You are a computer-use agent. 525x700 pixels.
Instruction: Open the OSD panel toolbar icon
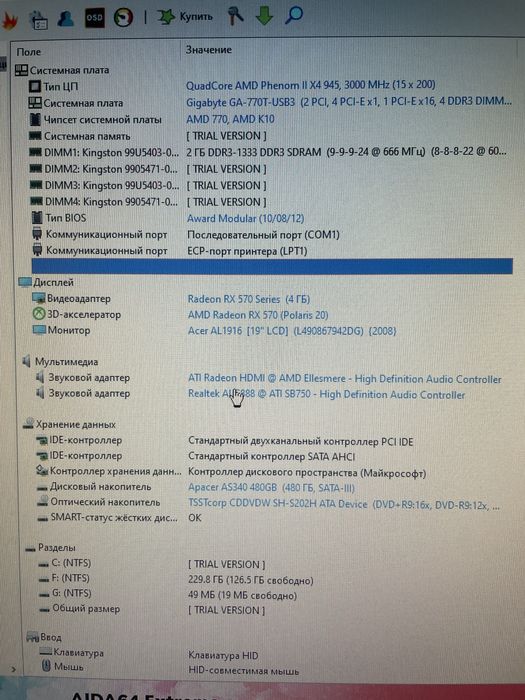point(94,18)
